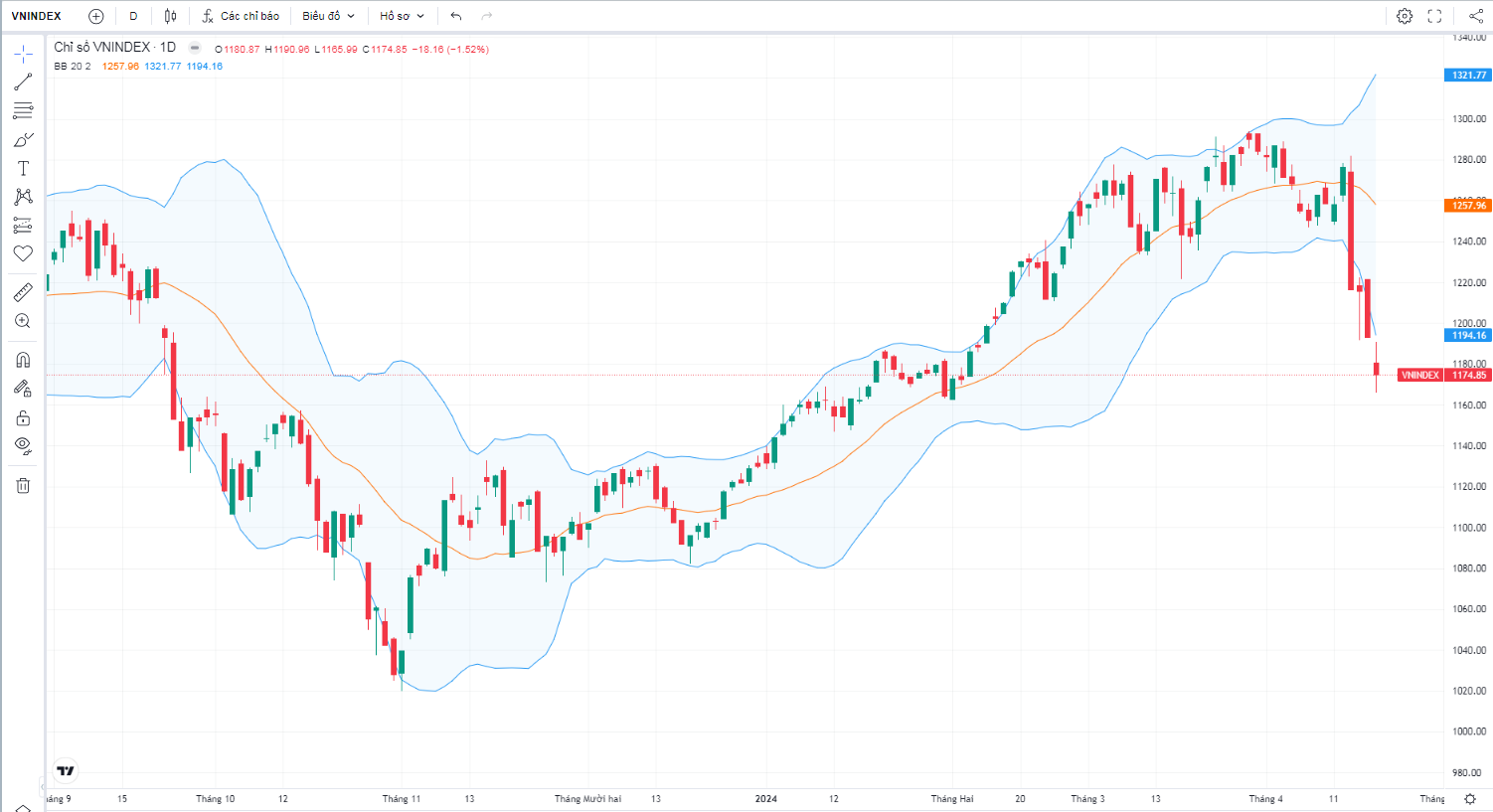The width and height of the screenshot is (1493, 812).
Task: Activate the zoom in magnifier tool
Action: pos(23,321)
